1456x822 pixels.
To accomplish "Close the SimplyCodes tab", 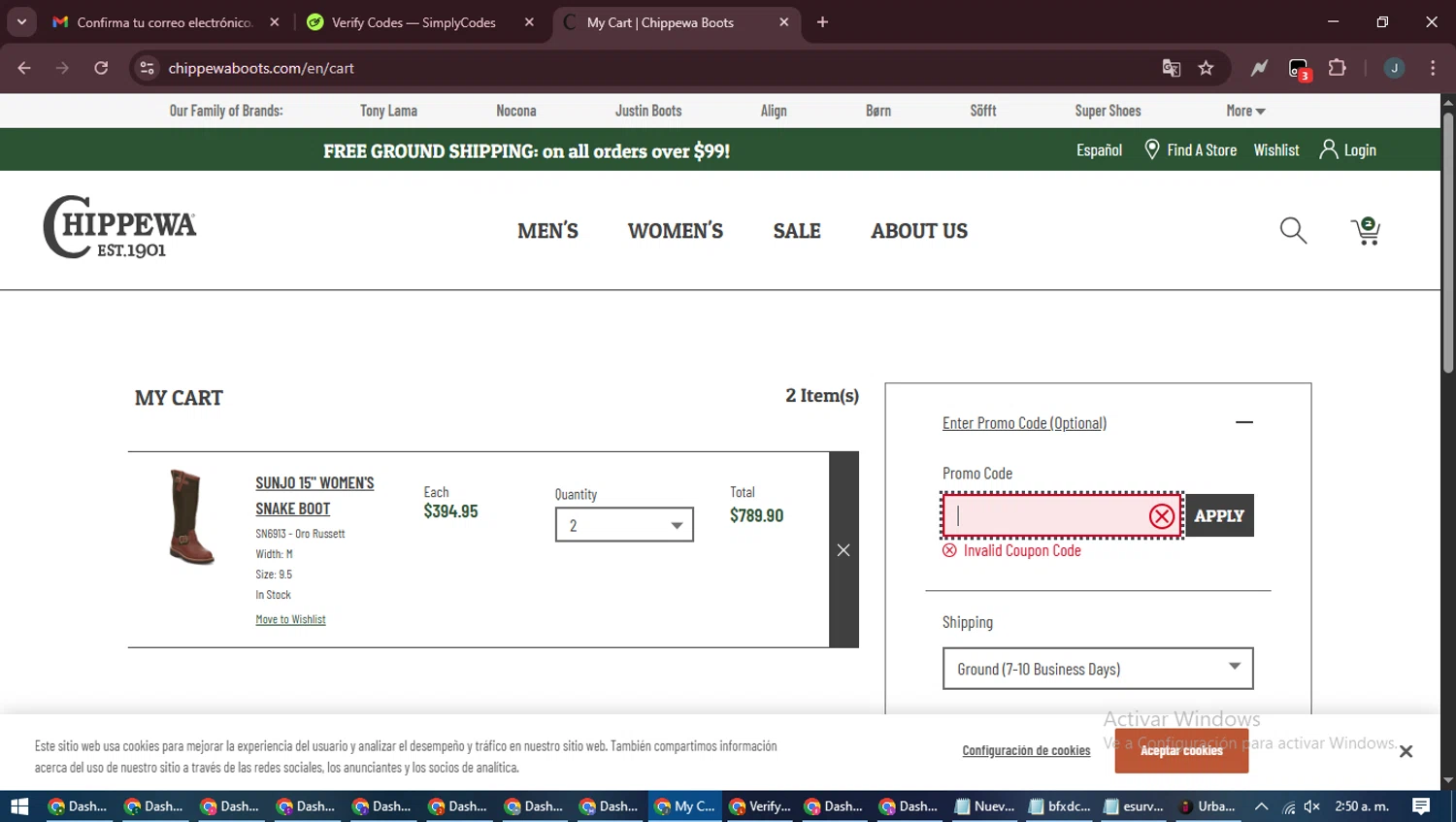I will 529,22.
